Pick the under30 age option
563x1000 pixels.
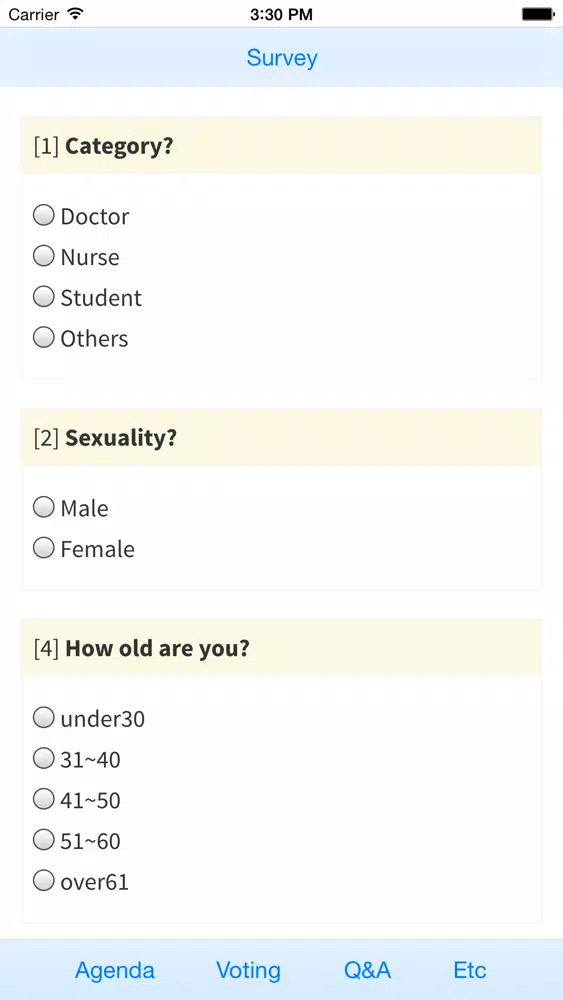coord(43,718)
